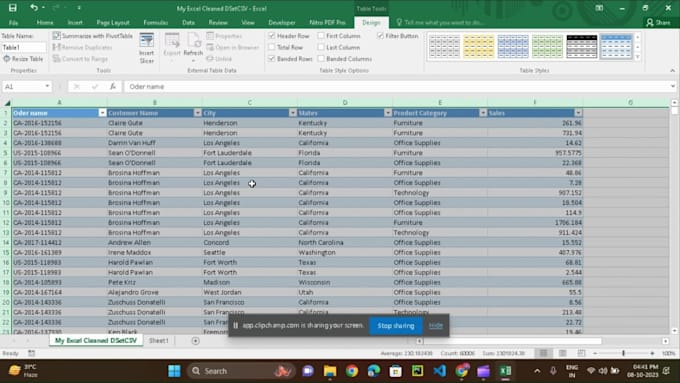Image resolution: width=680 pixels, height=383 pixels.
Task: Switch to the Insert ribbon tab
Action: [75, 22]
